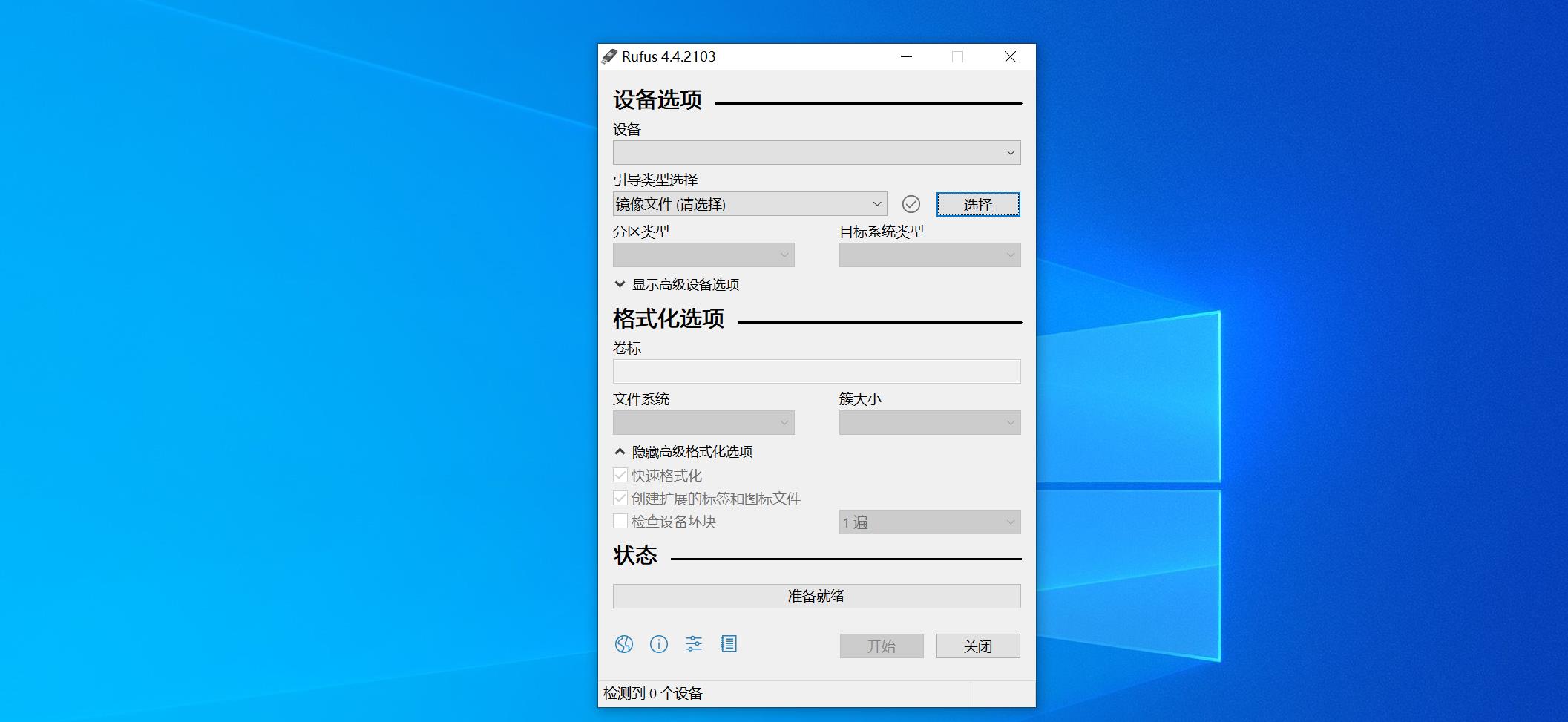Collapse 隐藏高级格式化选项
The width and height of the screenshot is (1568, 722).
pyautogui.click(x=683, y=451)
